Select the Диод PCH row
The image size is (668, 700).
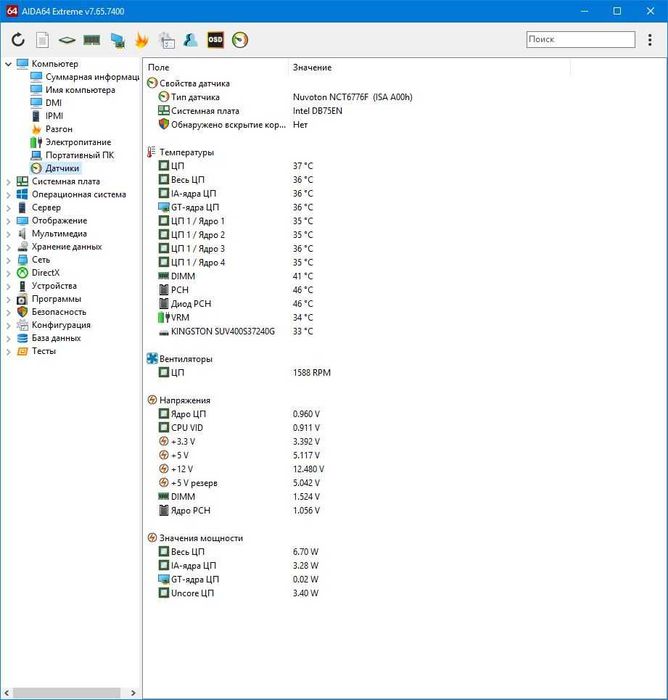tap(236, 304)
